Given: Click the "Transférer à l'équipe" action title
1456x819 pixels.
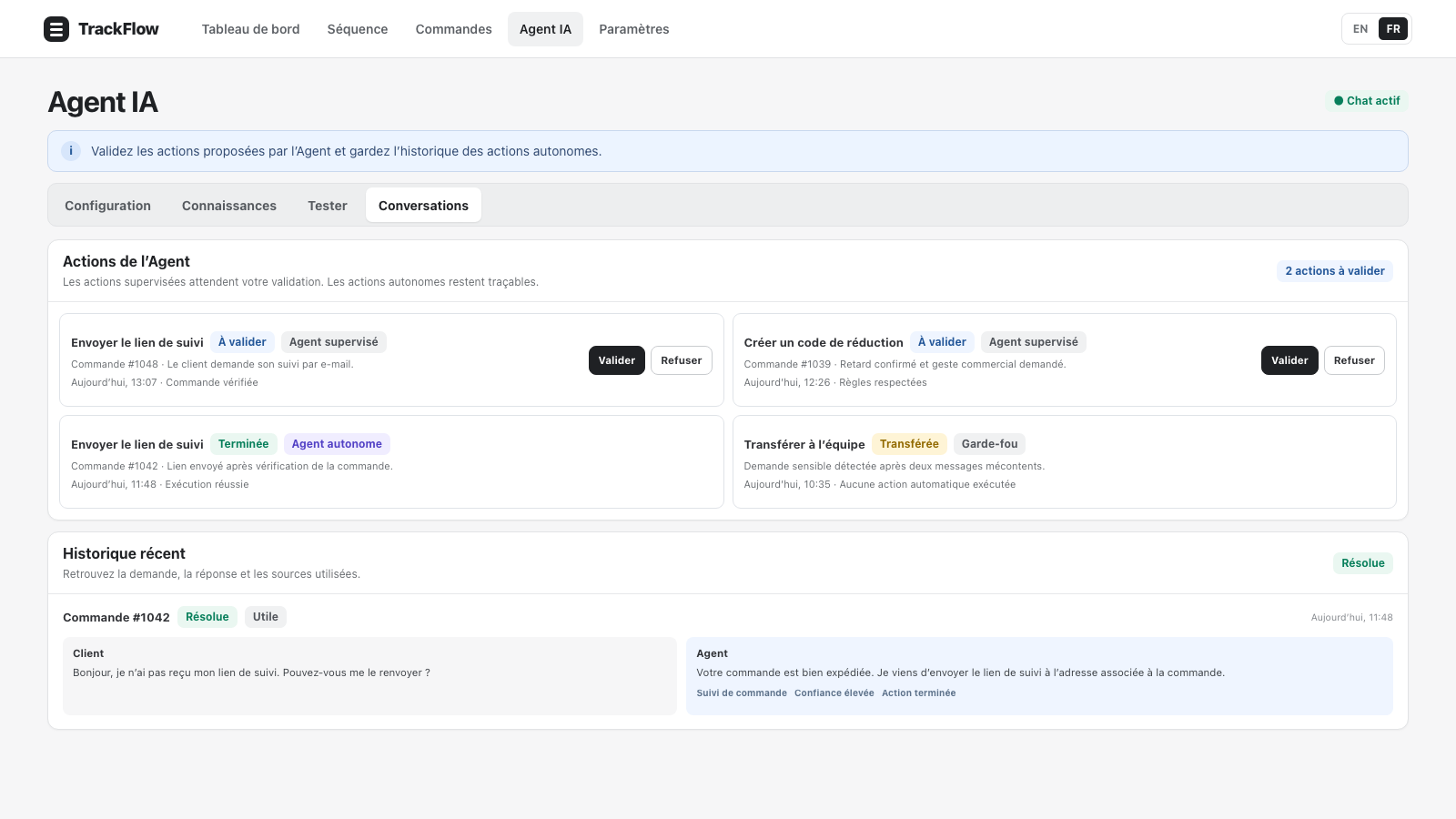Looking at the screenshot, I should tap(804, 445).
